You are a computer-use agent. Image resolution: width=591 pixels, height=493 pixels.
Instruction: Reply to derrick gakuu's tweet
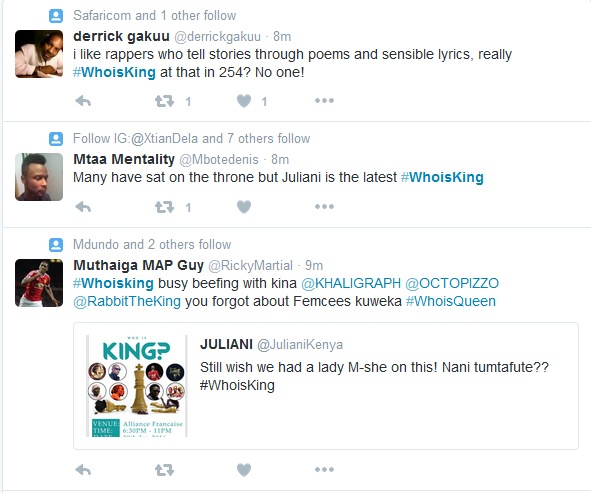[x=83, y=101]
